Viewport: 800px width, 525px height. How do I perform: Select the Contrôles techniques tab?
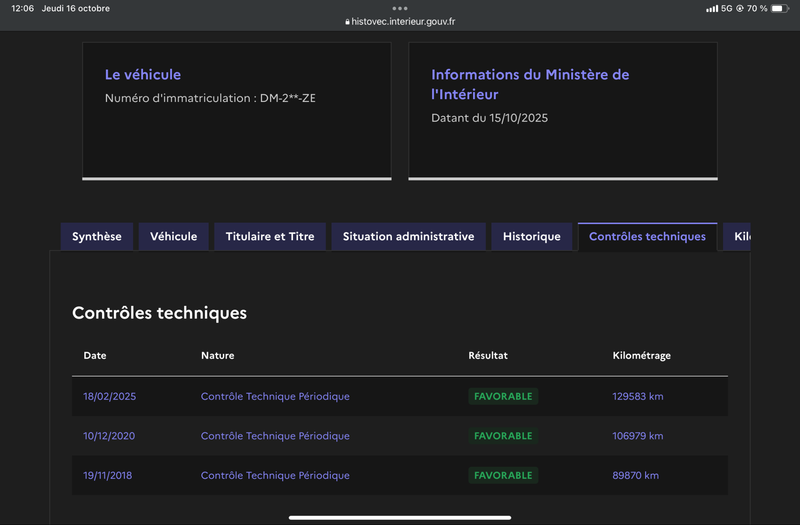pyautogui.click(x=647, y=237)
